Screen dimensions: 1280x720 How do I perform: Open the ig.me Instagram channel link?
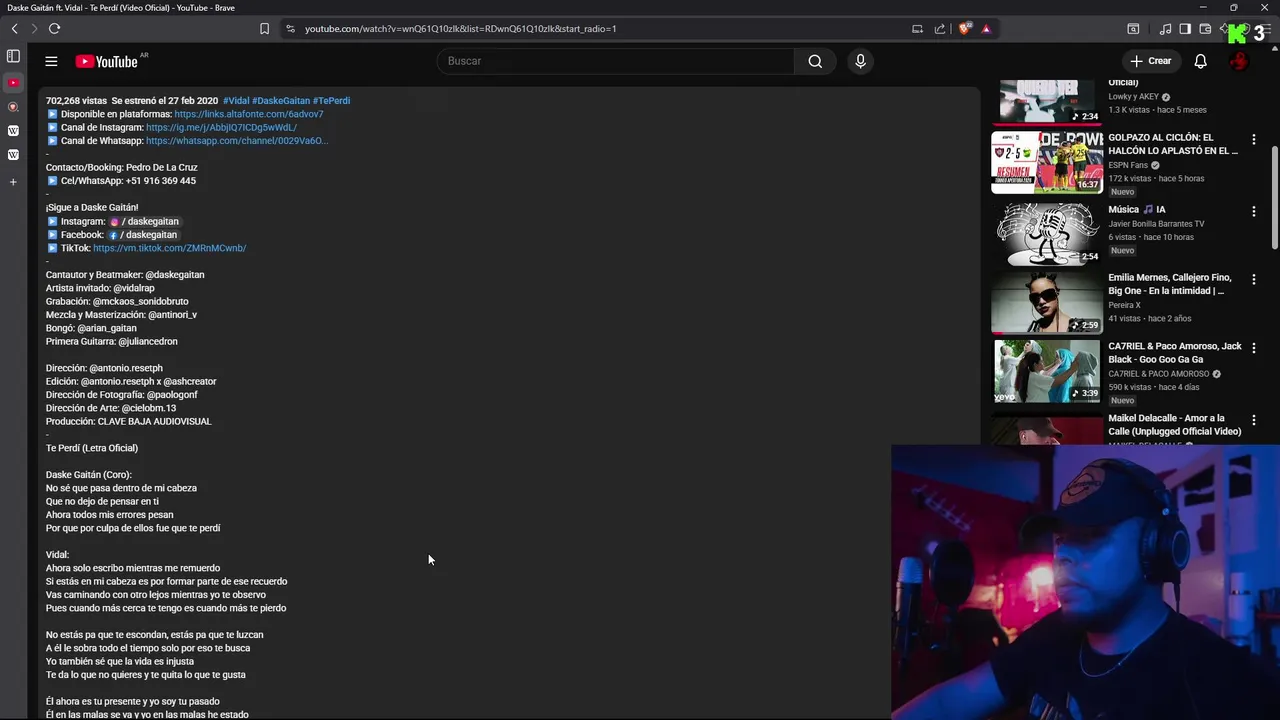point(221,128)
